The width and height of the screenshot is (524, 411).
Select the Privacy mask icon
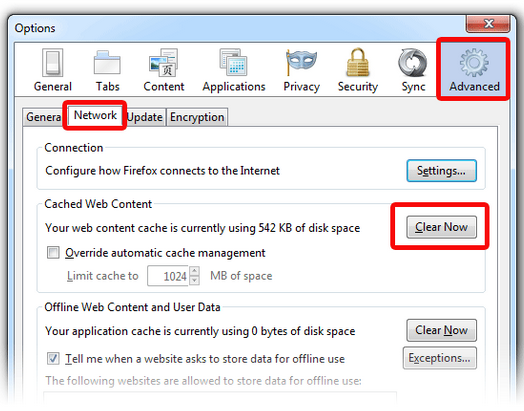click(x=301, y=62)
